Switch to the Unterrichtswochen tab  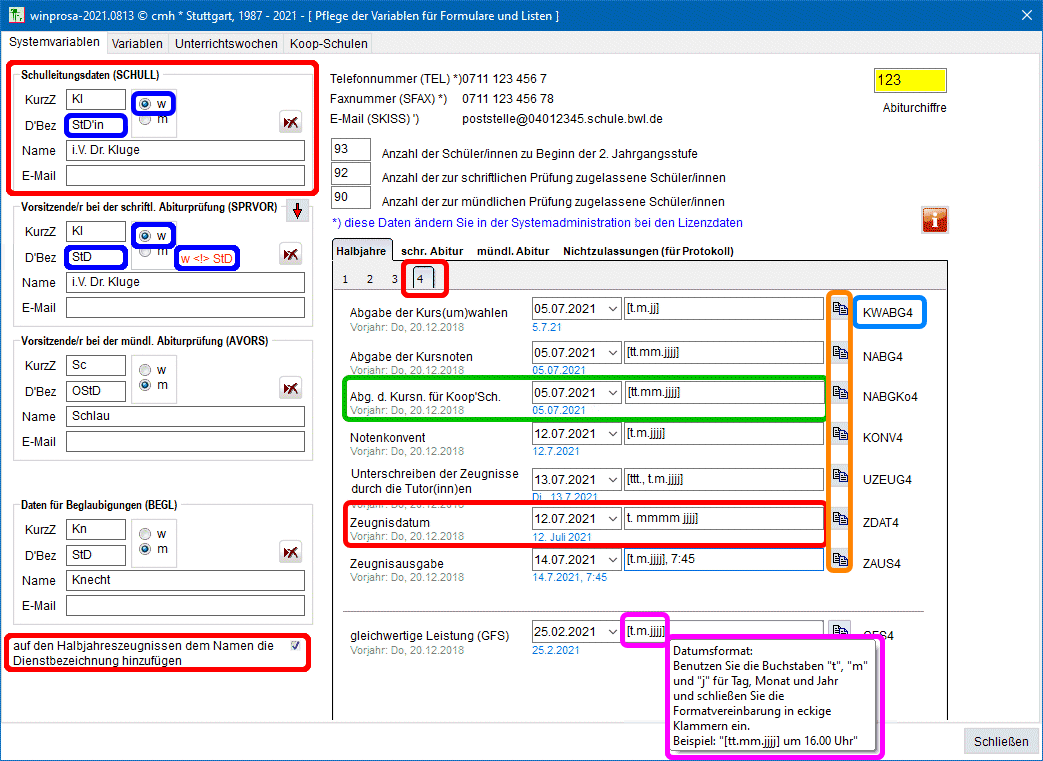click(x=226, y=44)
